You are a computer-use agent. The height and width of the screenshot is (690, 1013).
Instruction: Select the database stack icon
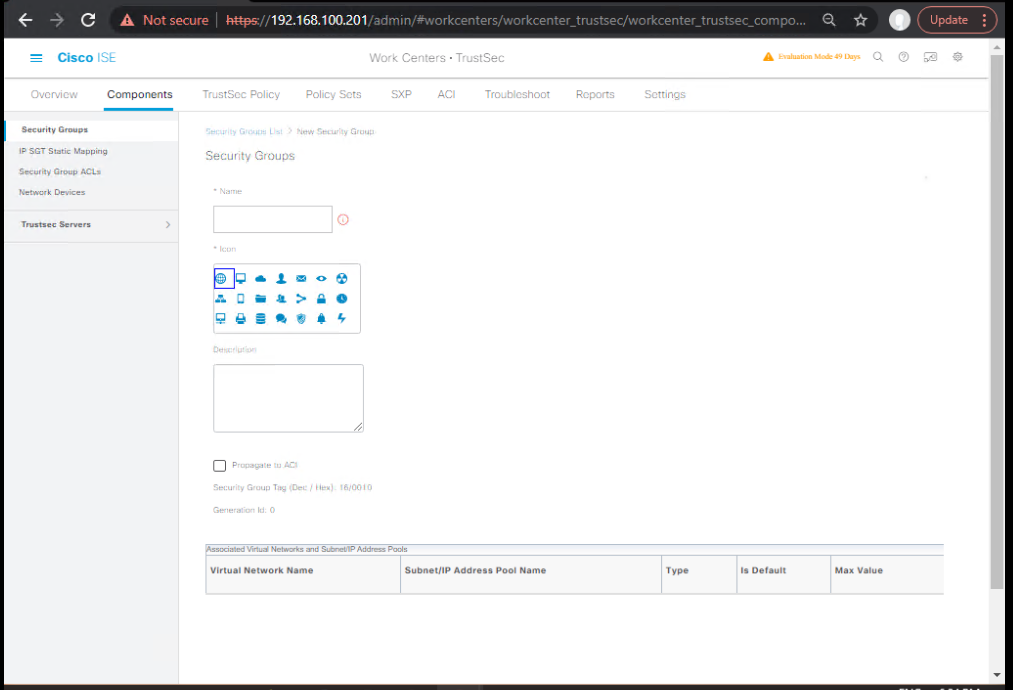pyautogui.click(x=261, y=319)
